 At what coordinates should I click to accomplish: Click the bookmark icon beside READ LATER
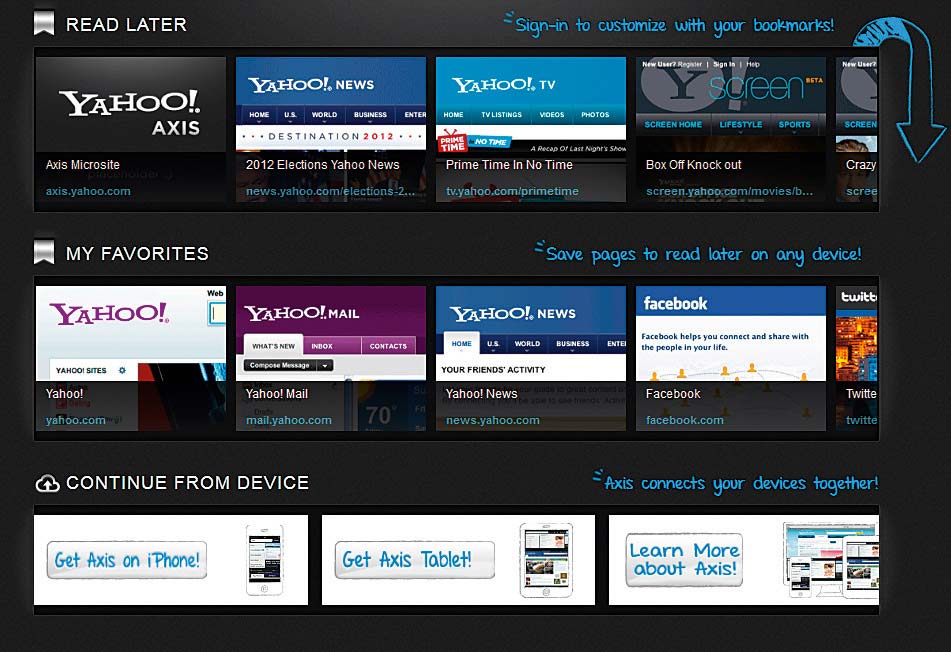tap(44, 23)
